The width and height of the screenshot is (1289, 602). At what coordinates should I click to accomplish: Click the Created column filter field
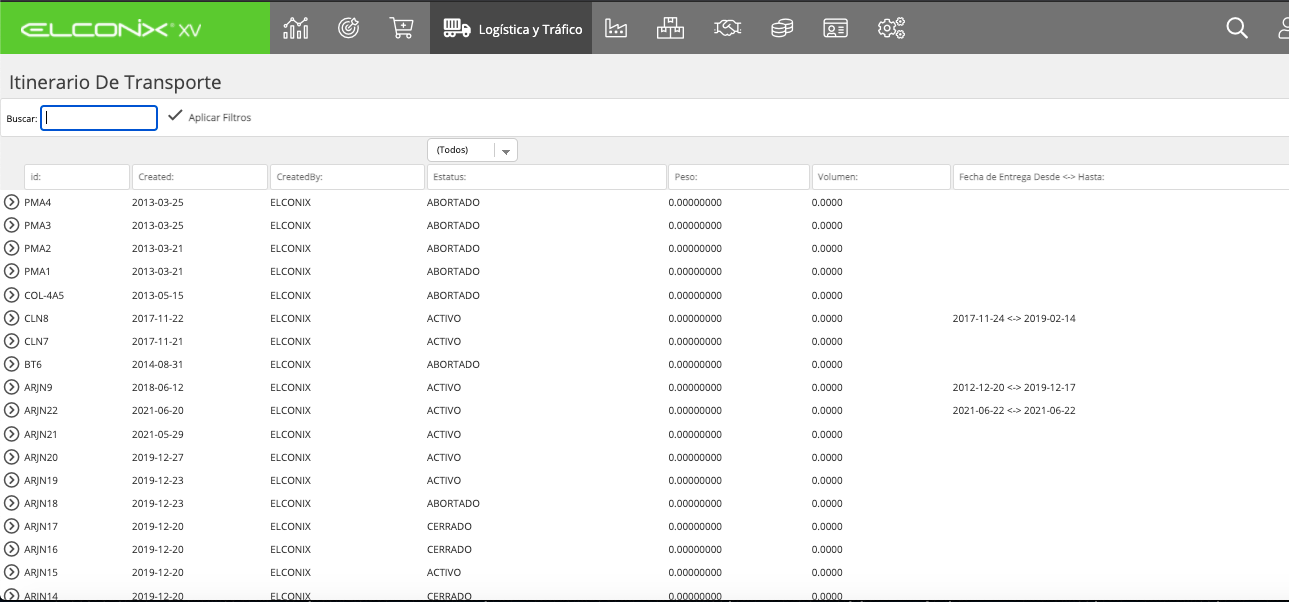coord(200,177)
